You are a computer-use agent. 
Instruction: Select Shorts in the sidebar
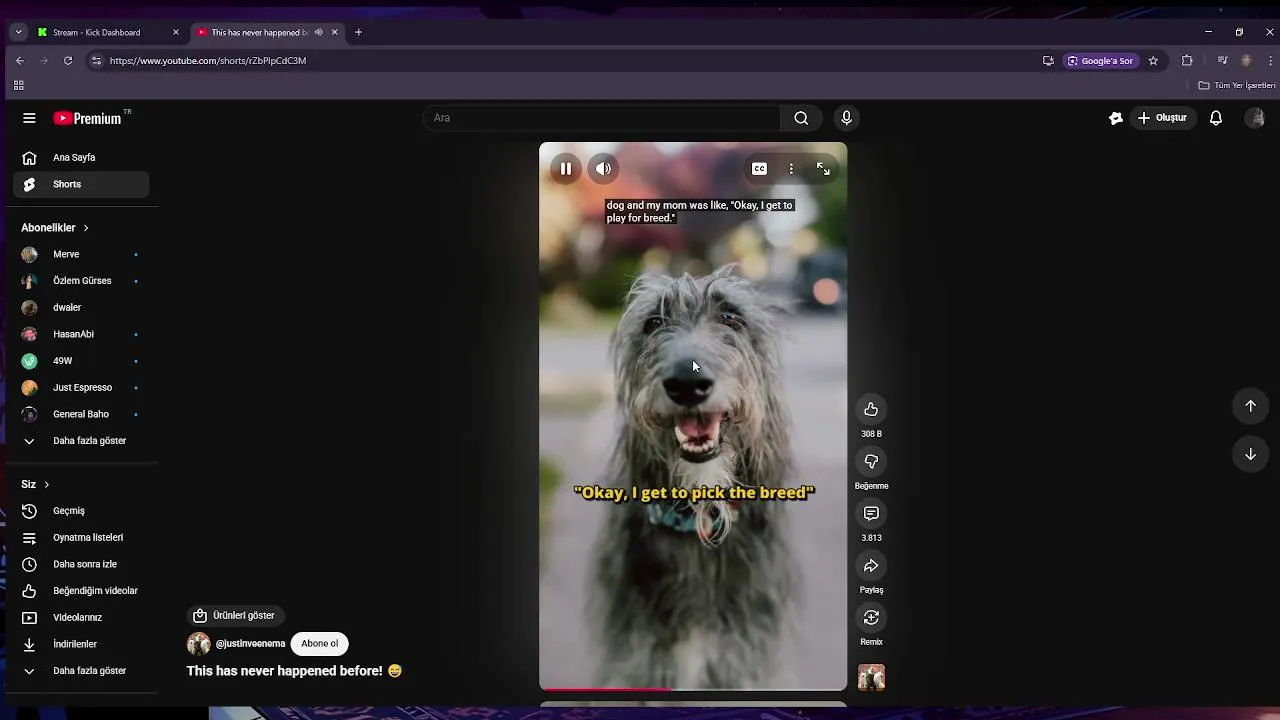click(81, 184)
